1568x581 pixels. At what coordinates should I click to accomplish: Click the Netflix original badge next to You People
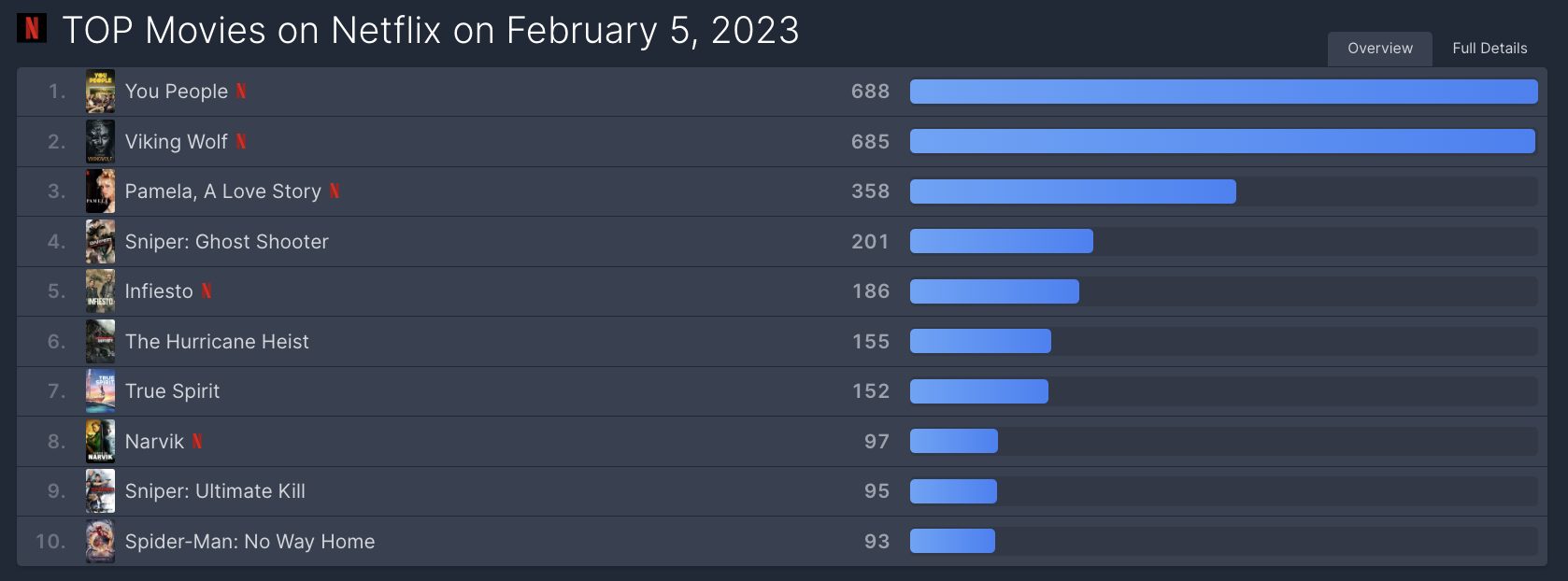[x=241, y=92]
